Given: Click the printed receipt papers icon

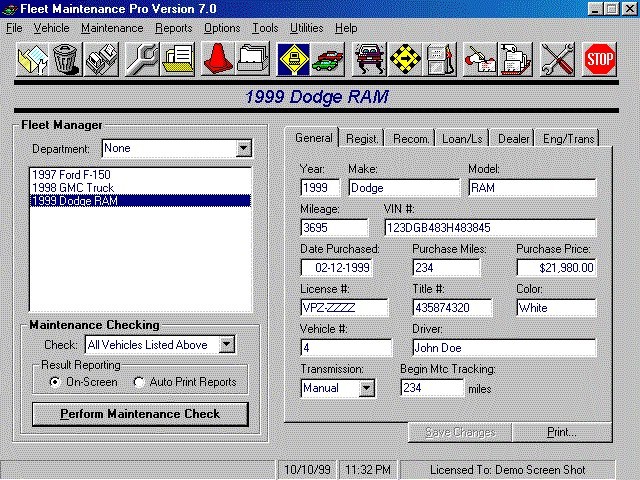Looking at the screenshot, I should point(515,60).
